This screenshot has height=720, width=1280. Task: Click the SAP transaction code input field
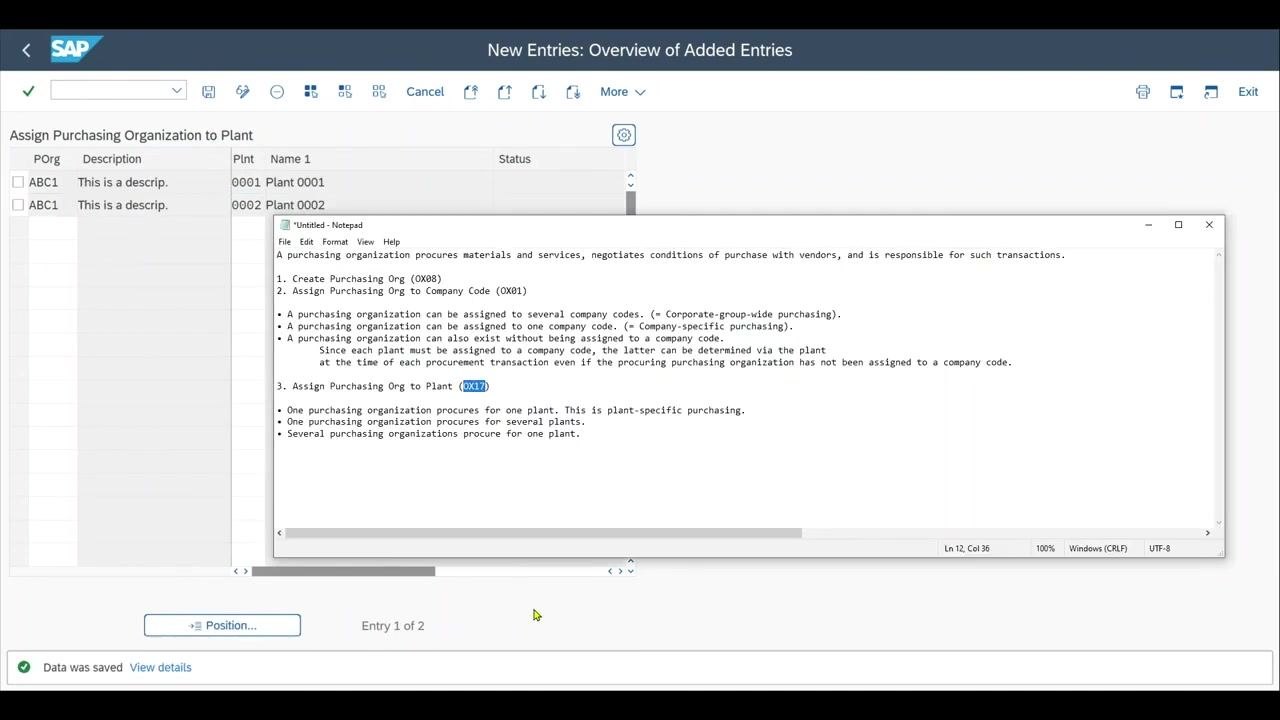[118, 90]
